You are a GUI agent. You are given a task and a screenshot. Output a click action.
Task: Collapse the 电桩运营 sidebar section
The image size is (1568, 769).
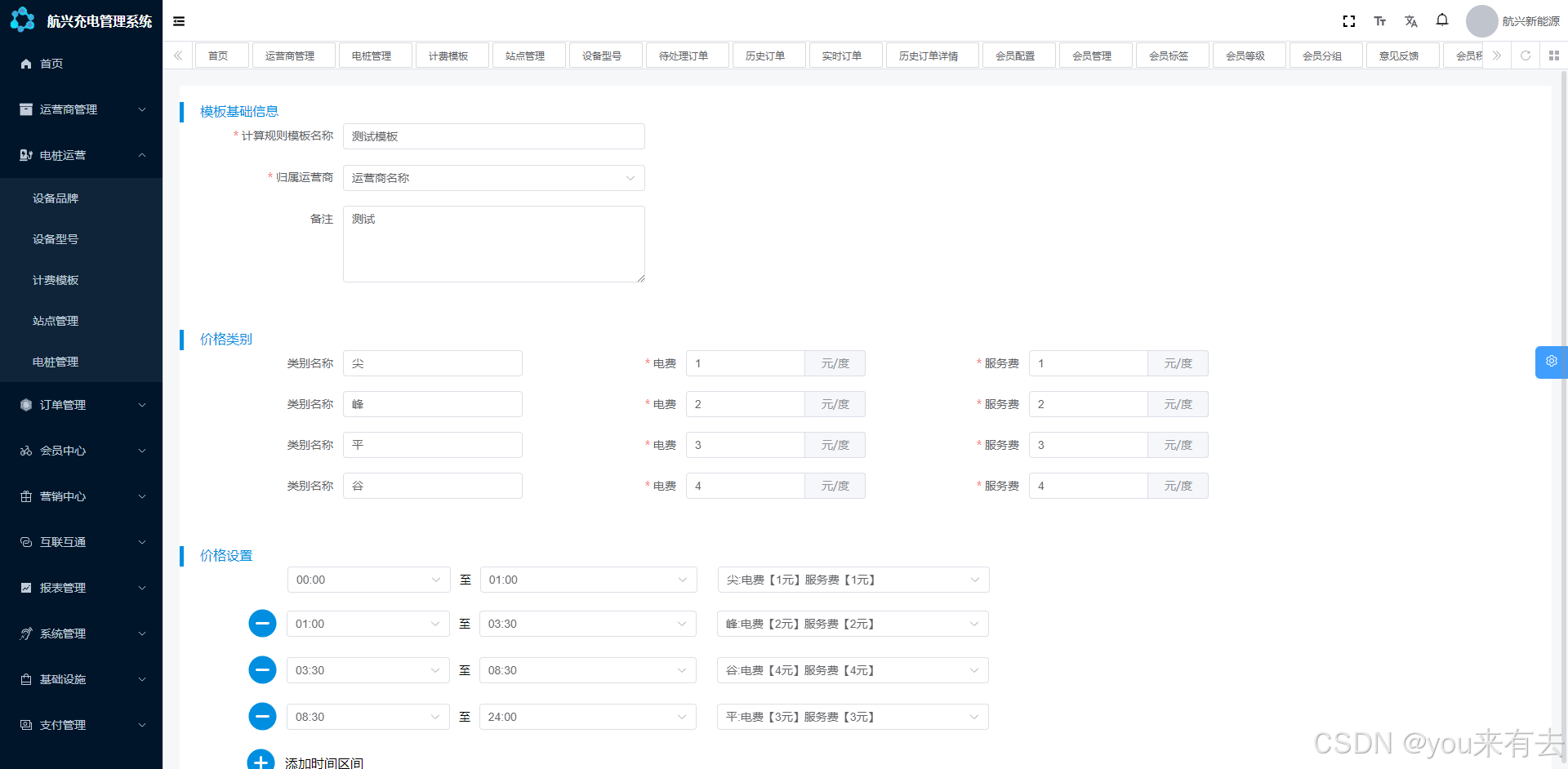click(x=82, y=155)
